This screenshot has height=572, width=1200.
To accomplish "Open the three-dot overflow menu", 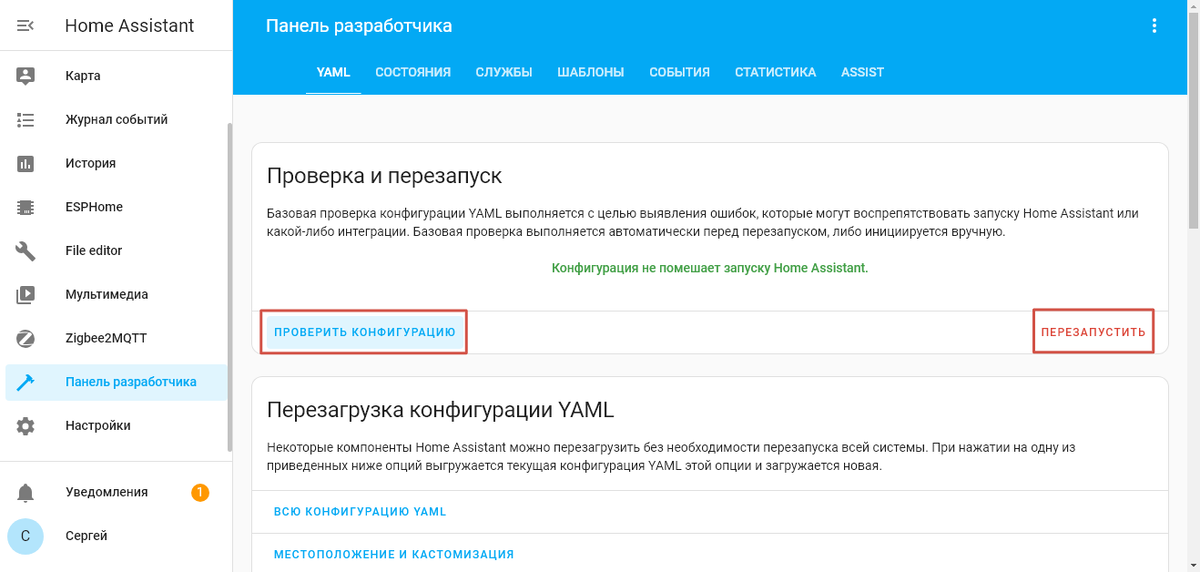I will point(1155,26).
